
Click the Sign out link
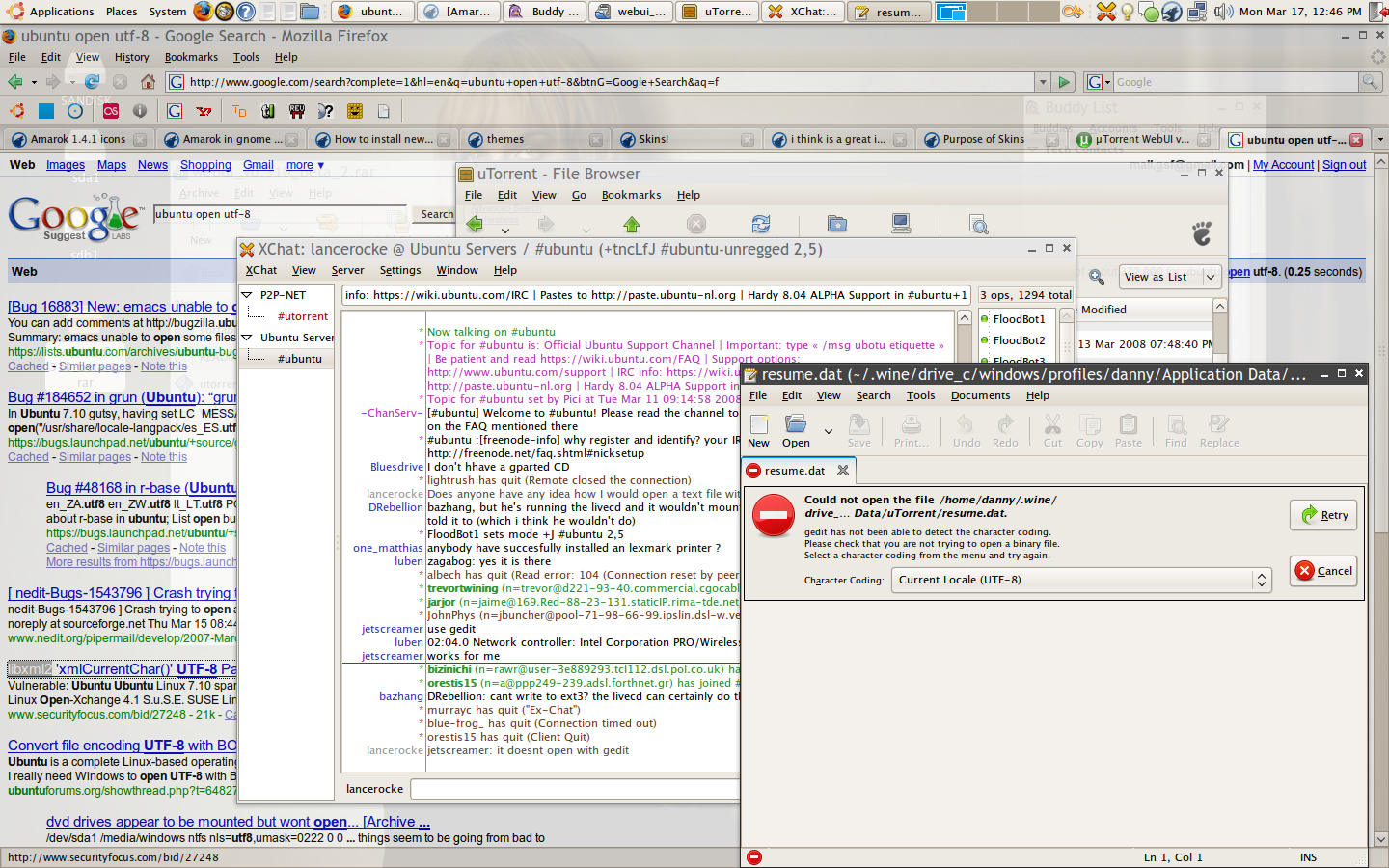tap(1344, 165)
